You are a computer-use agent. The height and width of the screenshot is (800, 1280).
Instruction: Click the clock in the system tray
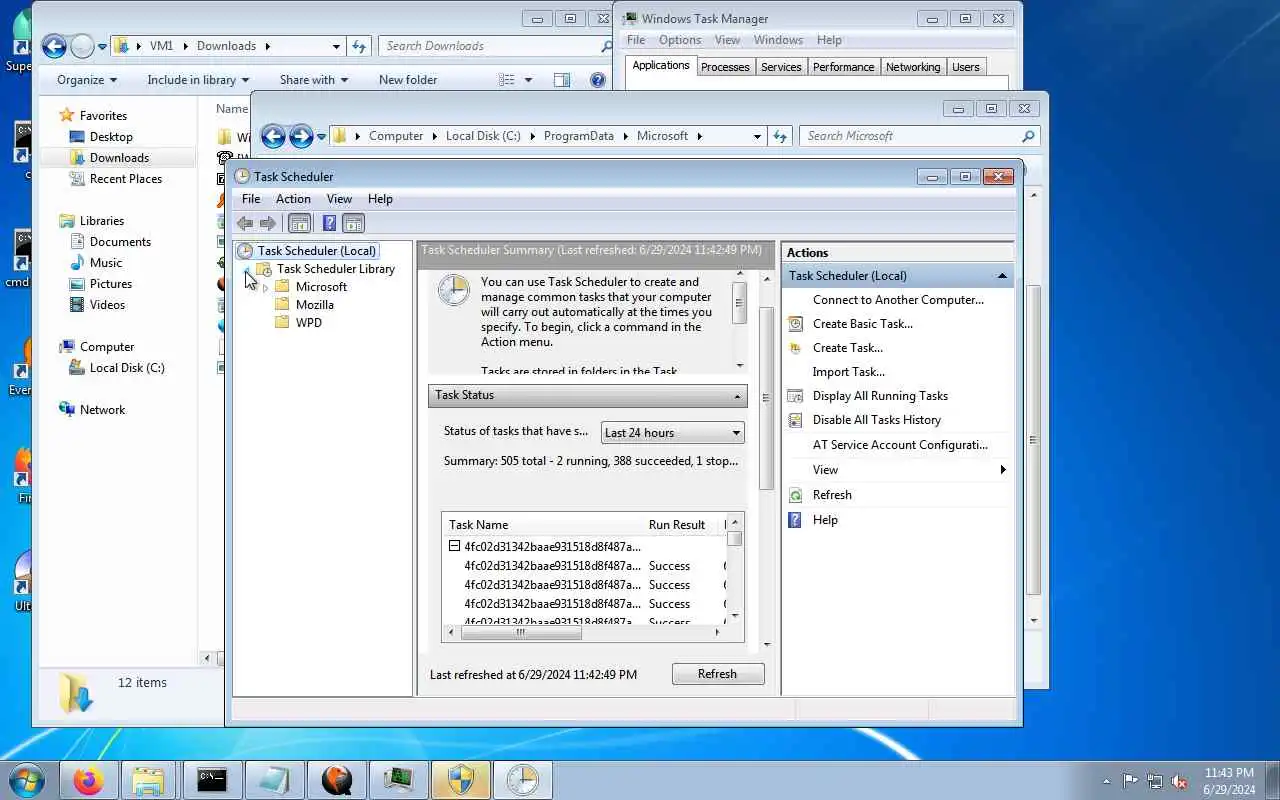(1229, 781)
